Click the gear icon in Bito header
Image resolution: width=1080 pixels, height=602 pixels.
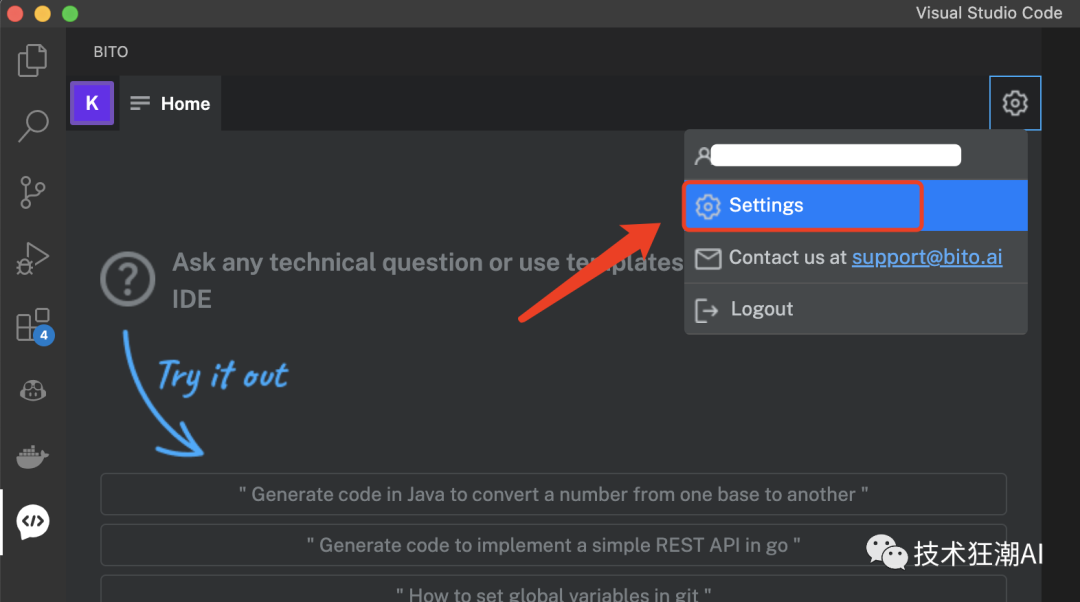(1015, 103)
